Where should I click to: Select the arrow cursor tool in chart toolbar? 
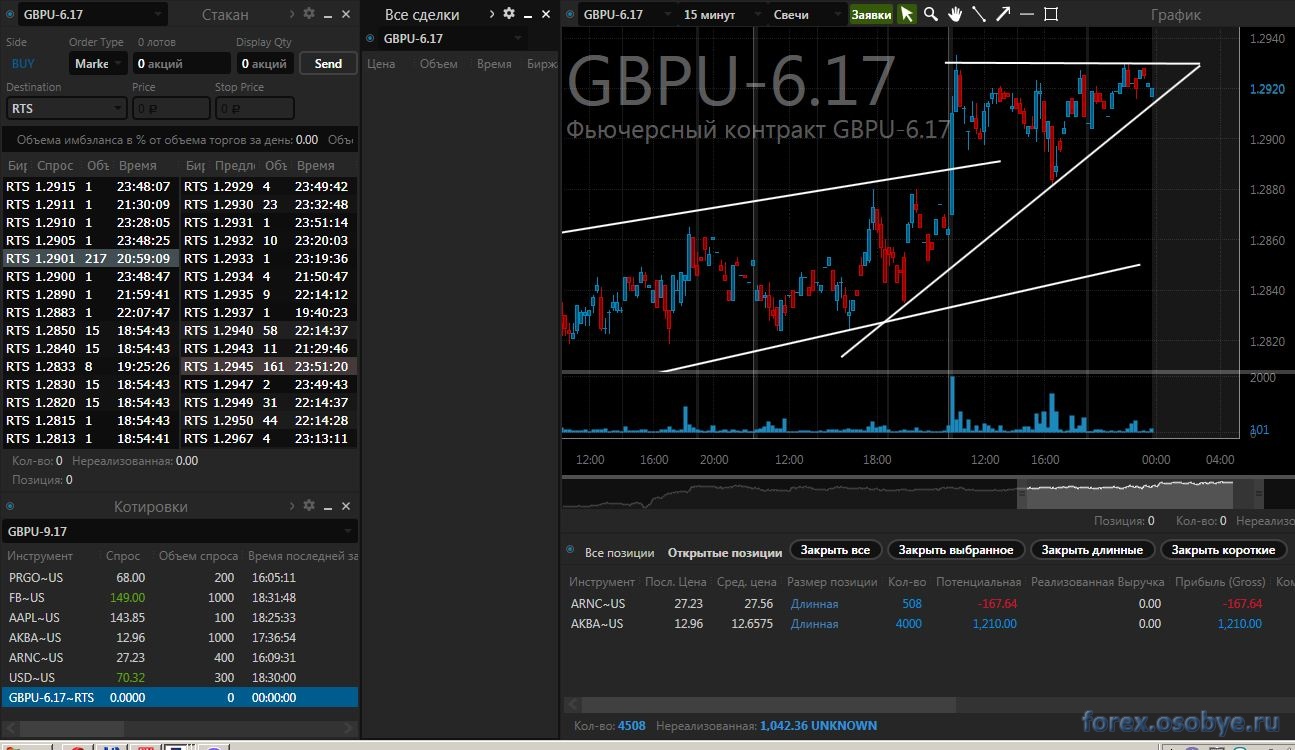[x=906, y=14]
